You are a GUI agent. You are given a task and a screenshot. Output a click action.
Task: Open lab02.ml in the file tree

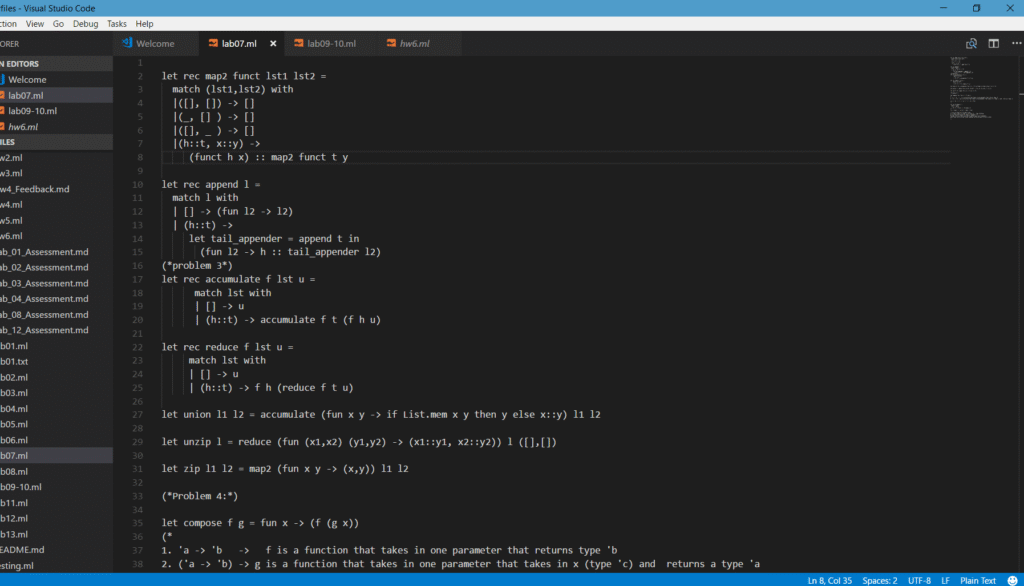click(56, 377)
